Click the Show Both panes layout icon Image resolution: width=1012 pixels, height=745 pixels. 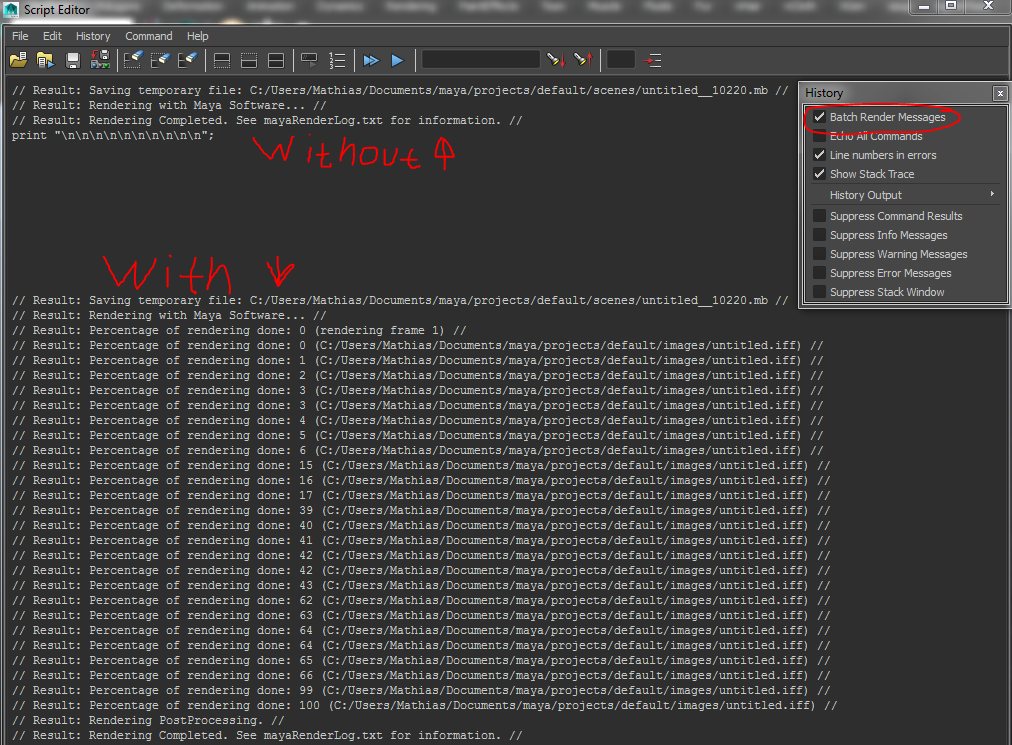276,61
